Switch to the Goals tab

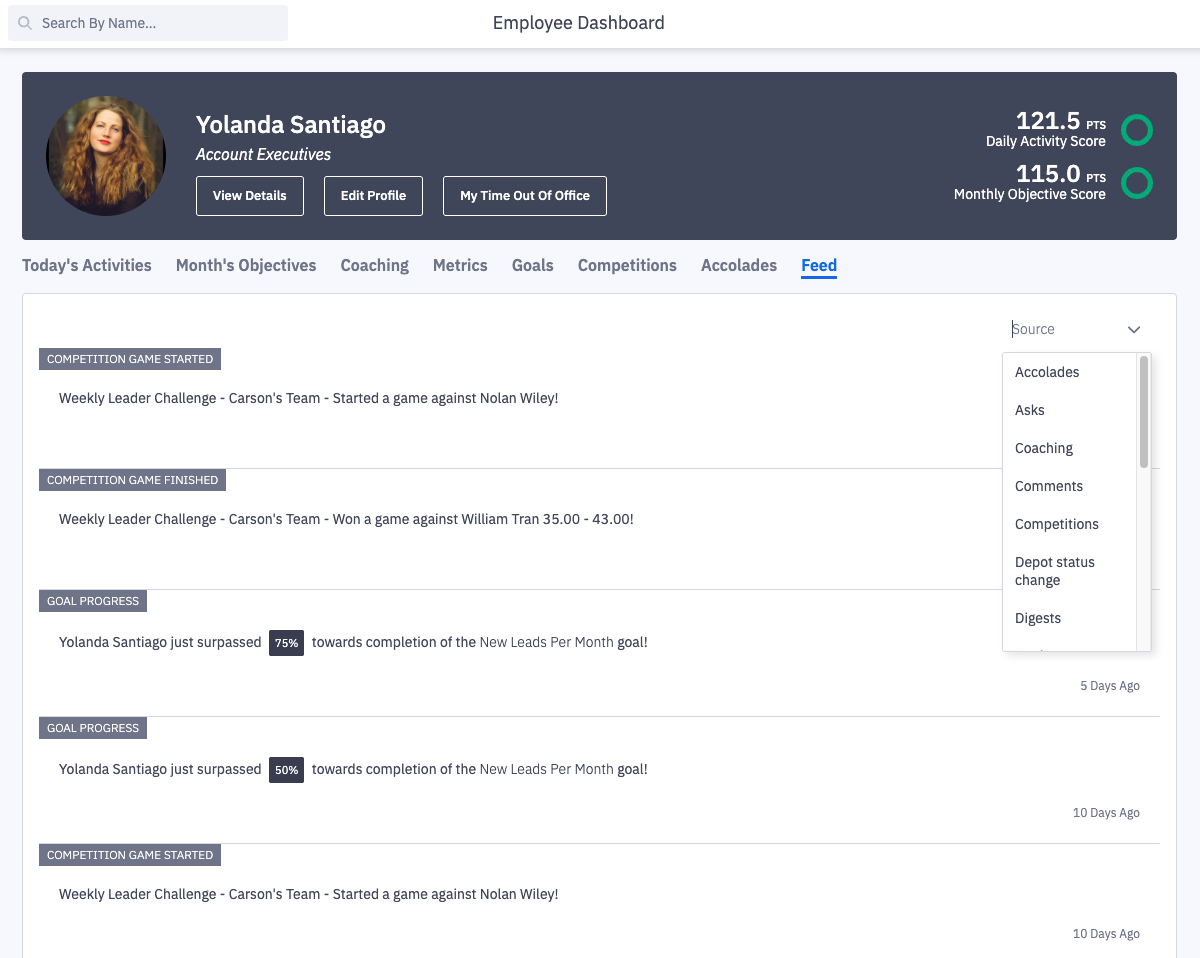click(x=532, y=265)
